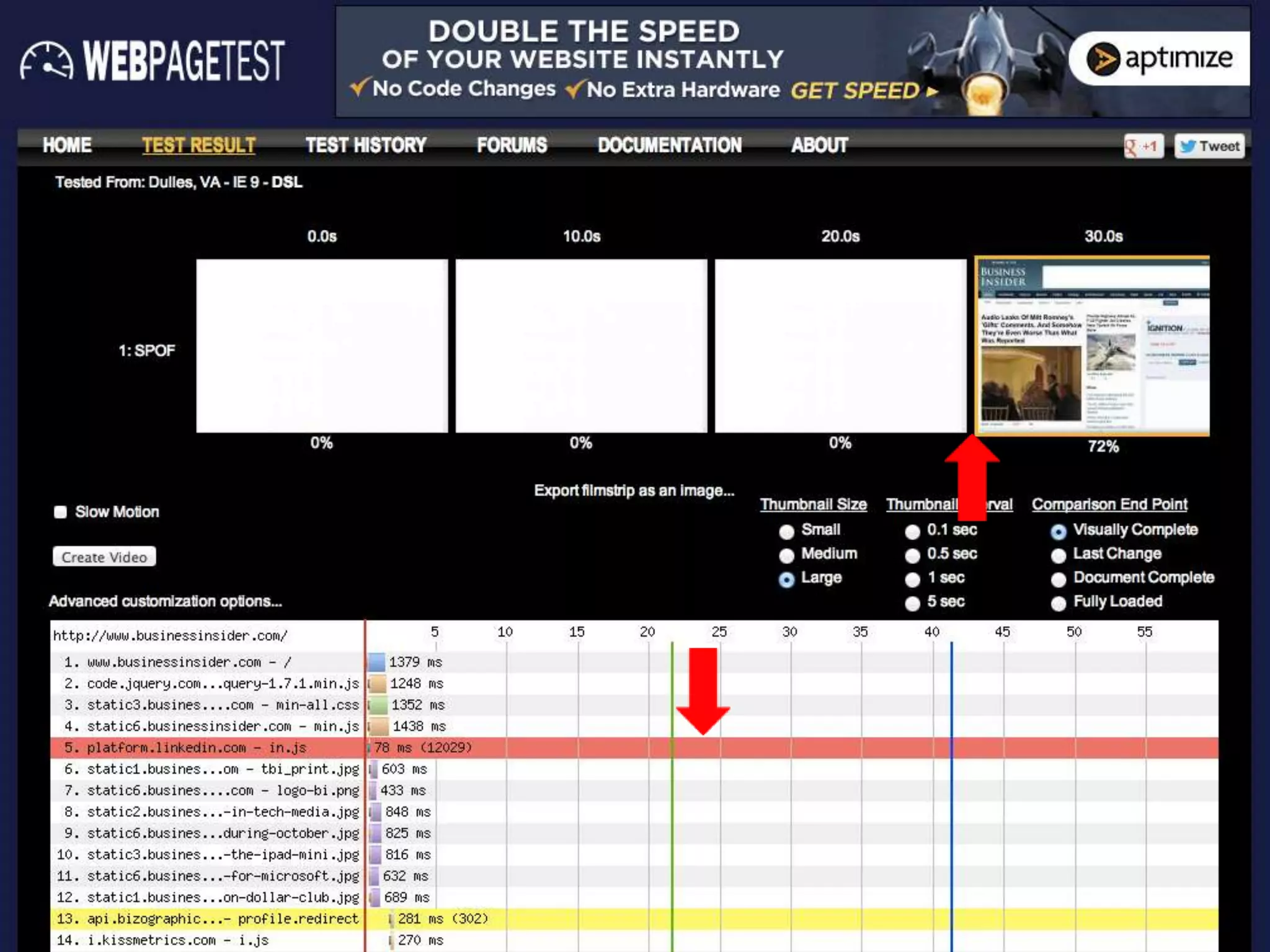Enable the Slow Motion checkbox

pos(60,512)
